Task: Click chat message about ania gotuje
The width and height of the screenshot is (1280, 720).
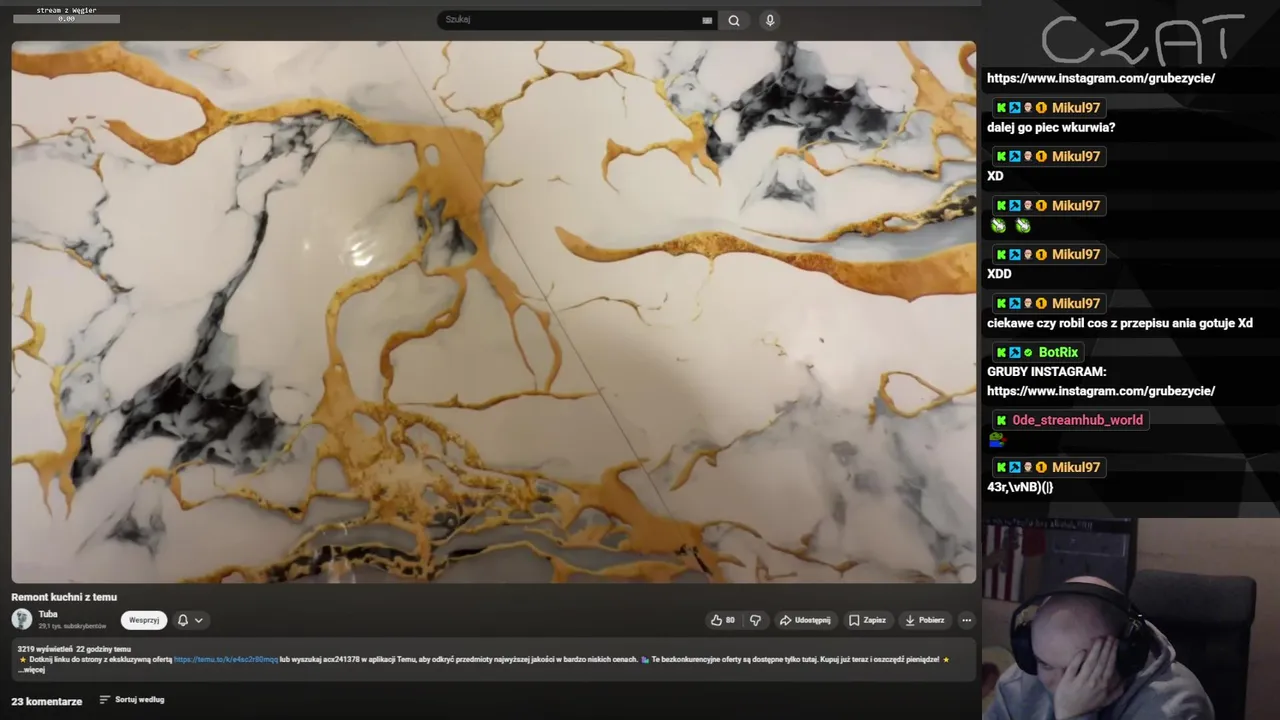Action: pyautogui.click(x=1120, y=323)
